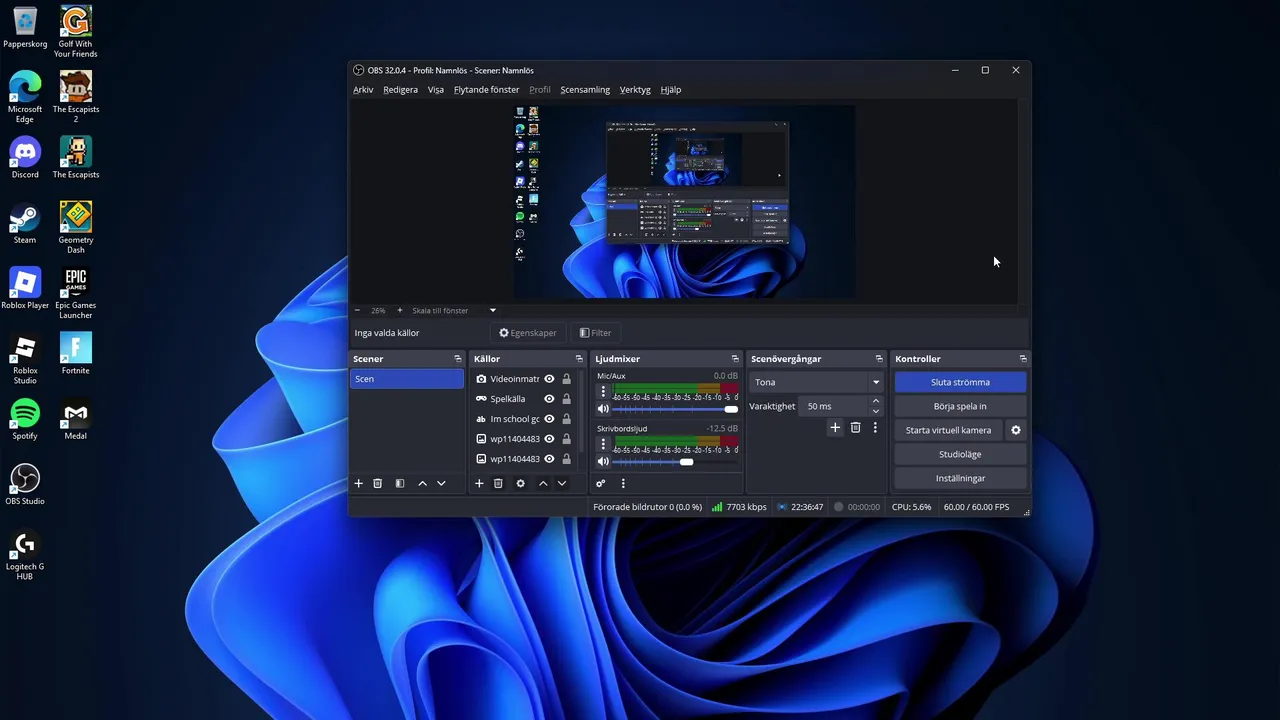Open Skala till fönster scaling dropdown
The height and width of the screenshot is (720, 1280).
[454, 310]
